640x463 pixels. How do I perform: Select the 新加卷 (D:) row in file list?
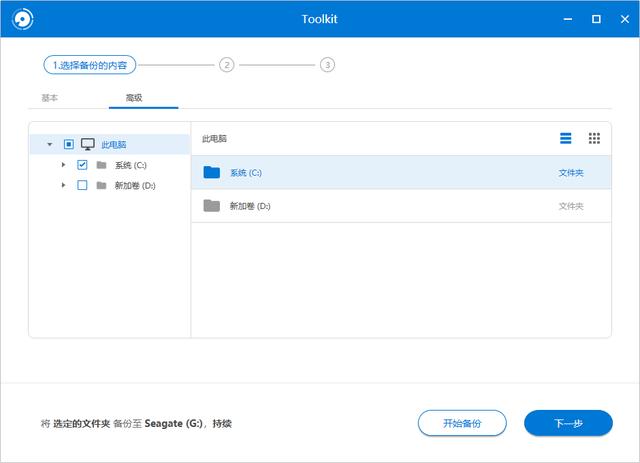[400, 206]
